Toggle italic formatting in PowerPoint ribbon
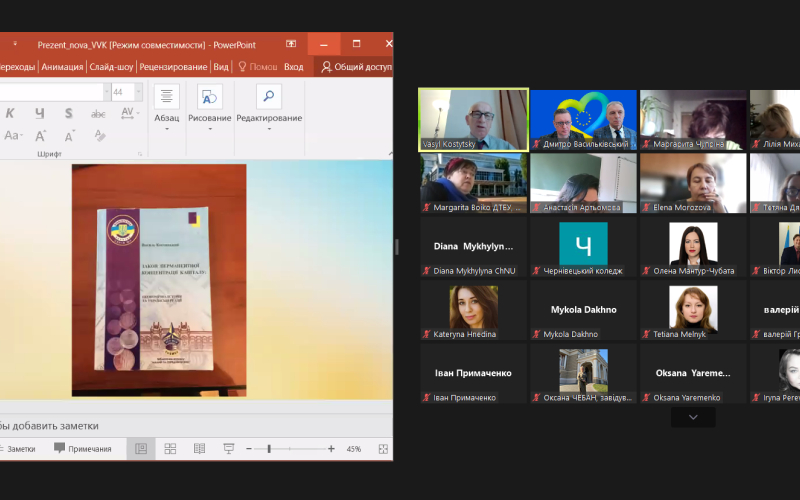Image resolution: width=800 pixels, height=500 pixels. click(x=10, y=113)
